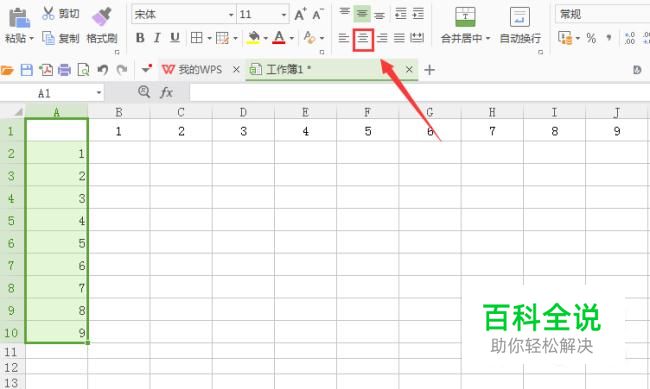Click into the formula bar input
650x389 pixels.
(420, 92)
